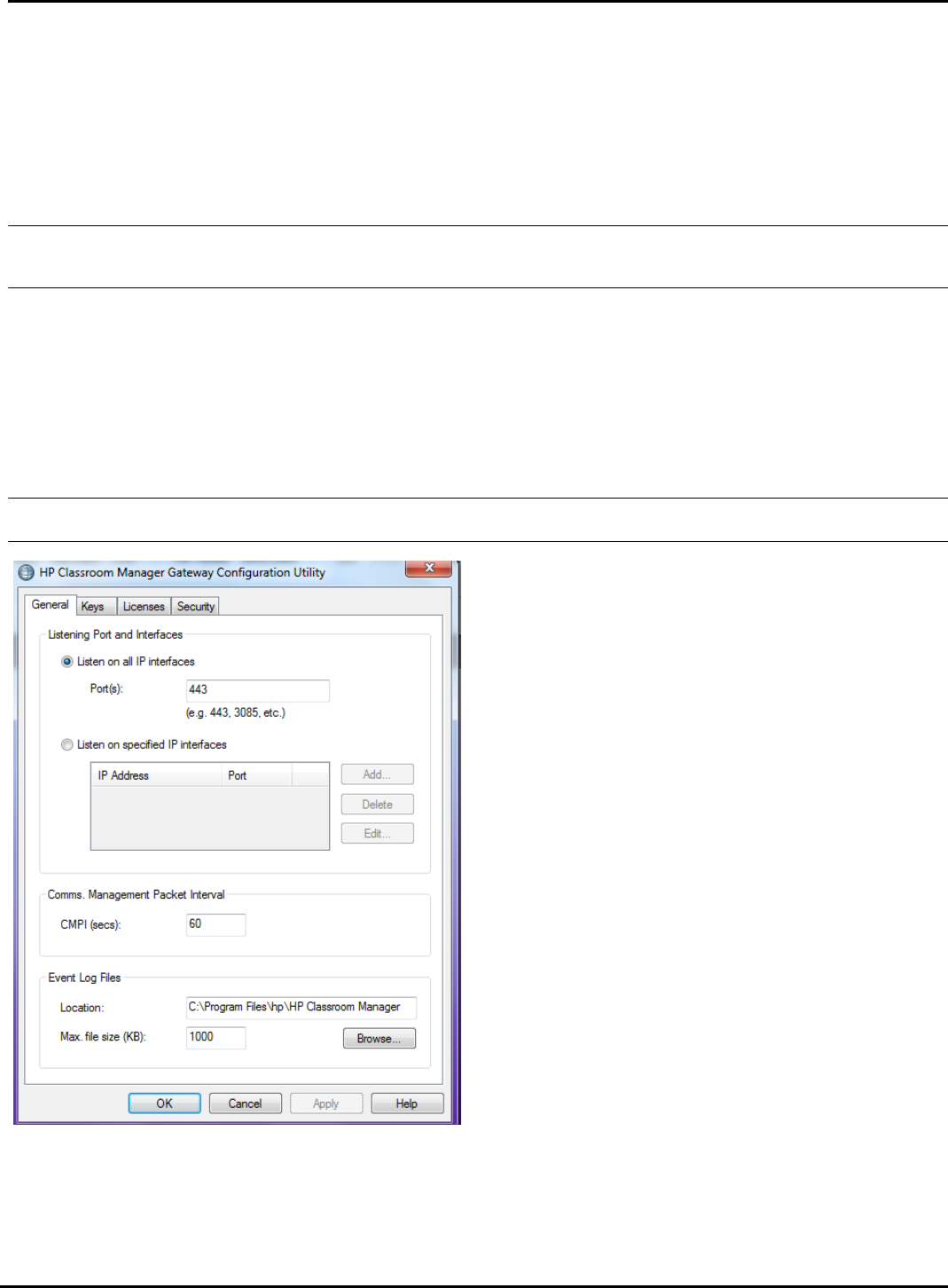Click the 'Event Log Files' group label
This screenshot has width=948, height=1288.
pyautogui.click(x=84, y=978)
